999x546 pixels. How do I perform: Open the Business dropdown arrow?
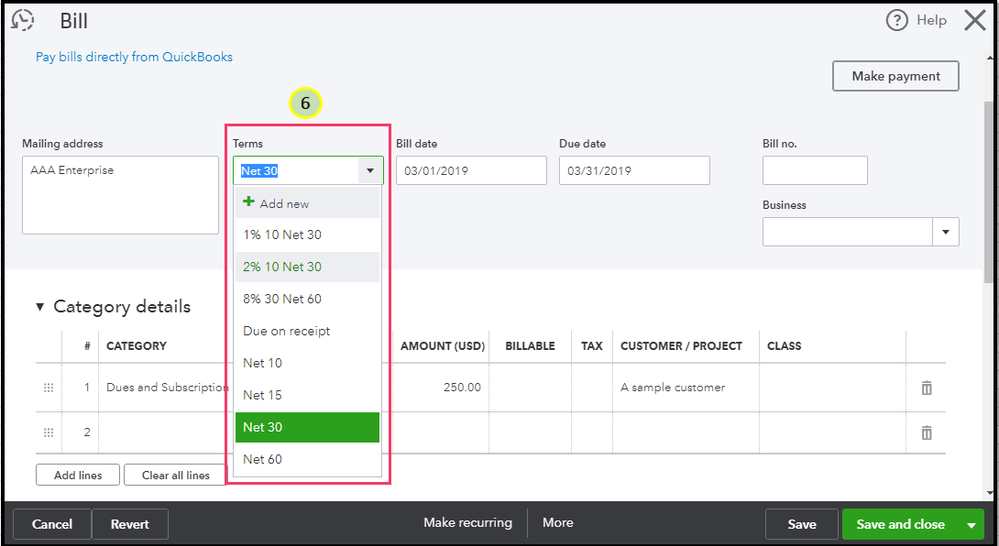pos(945,232)
